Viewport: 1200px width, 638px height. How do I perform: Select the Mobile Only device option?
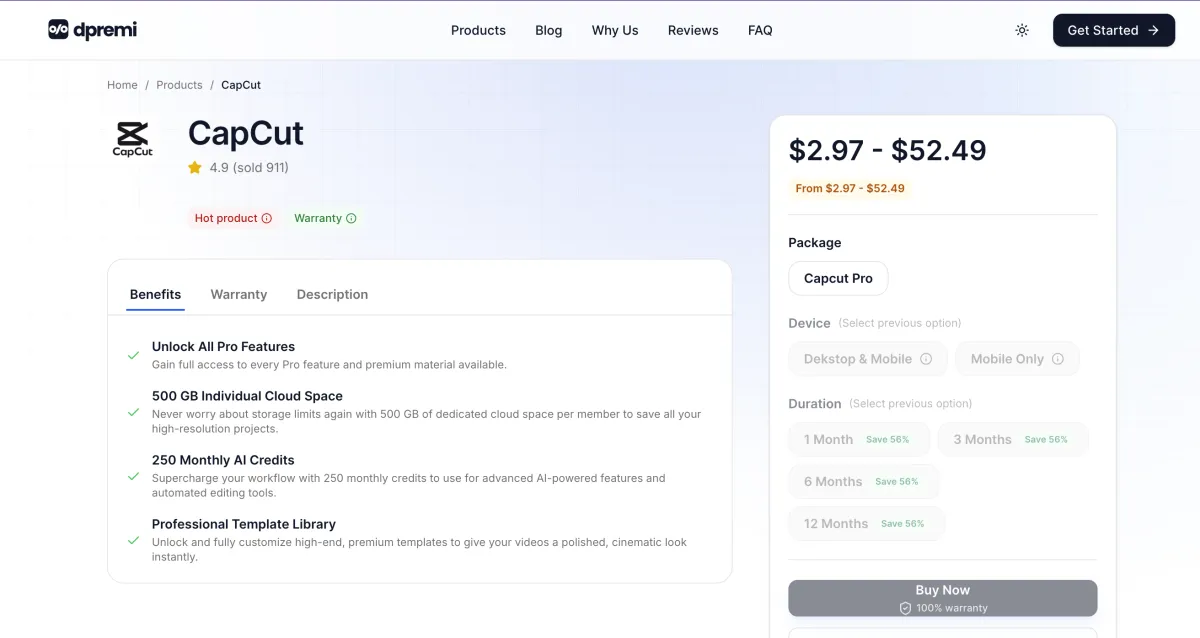coord(1017,358)
